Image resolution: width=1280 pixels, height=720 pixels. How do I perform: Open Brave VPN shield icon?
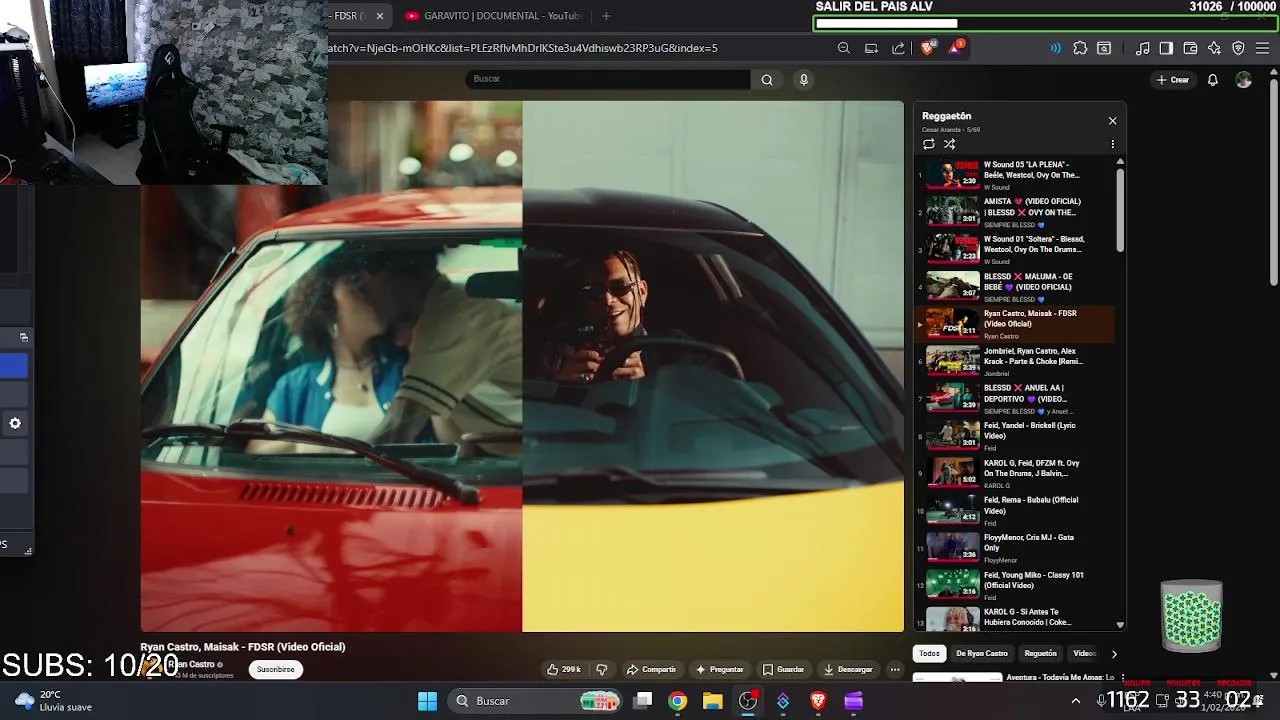tap(1238, 48)
